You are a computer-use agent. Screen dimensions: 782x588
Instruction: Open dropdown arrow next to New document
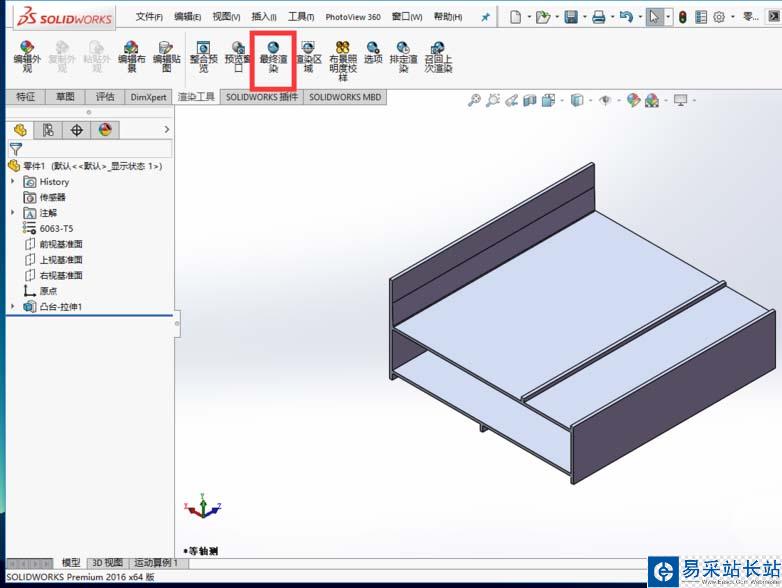tap(529, 17)
